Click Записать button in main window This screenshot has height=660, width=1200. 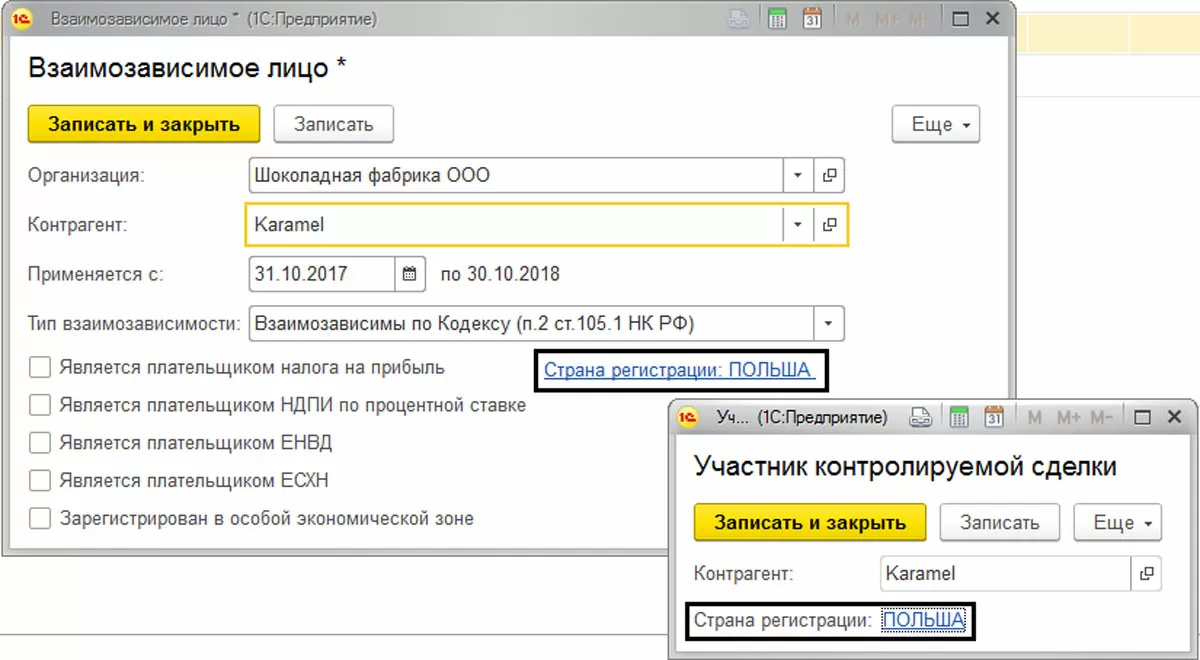333,125
